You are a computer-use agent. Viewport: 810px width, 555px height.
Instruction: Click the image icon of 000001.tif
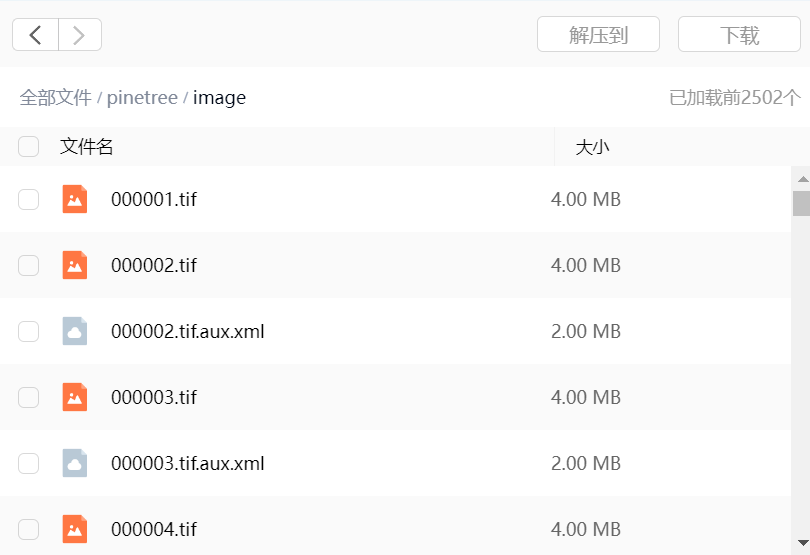pyautogui.click(x=74, y=199)
